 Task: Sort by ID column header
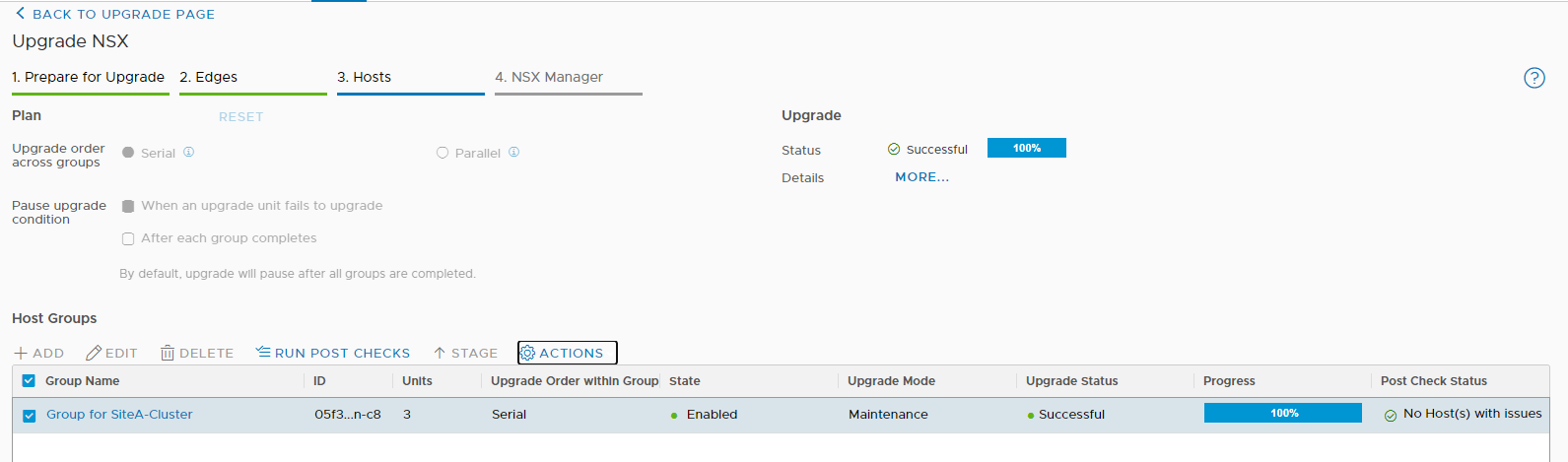pos(319,381)
